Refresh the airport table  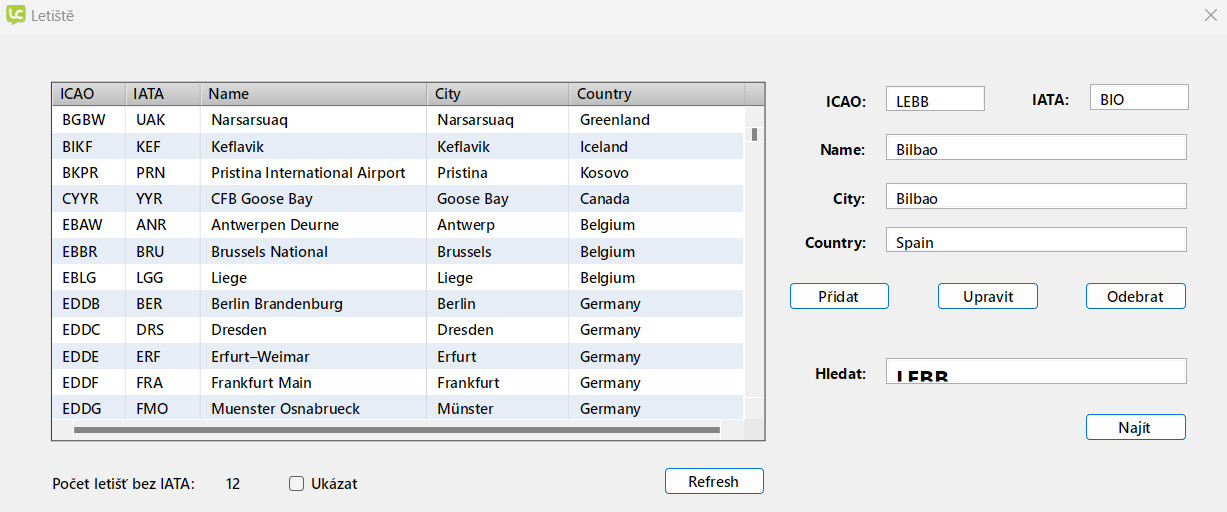coord(713,481)
